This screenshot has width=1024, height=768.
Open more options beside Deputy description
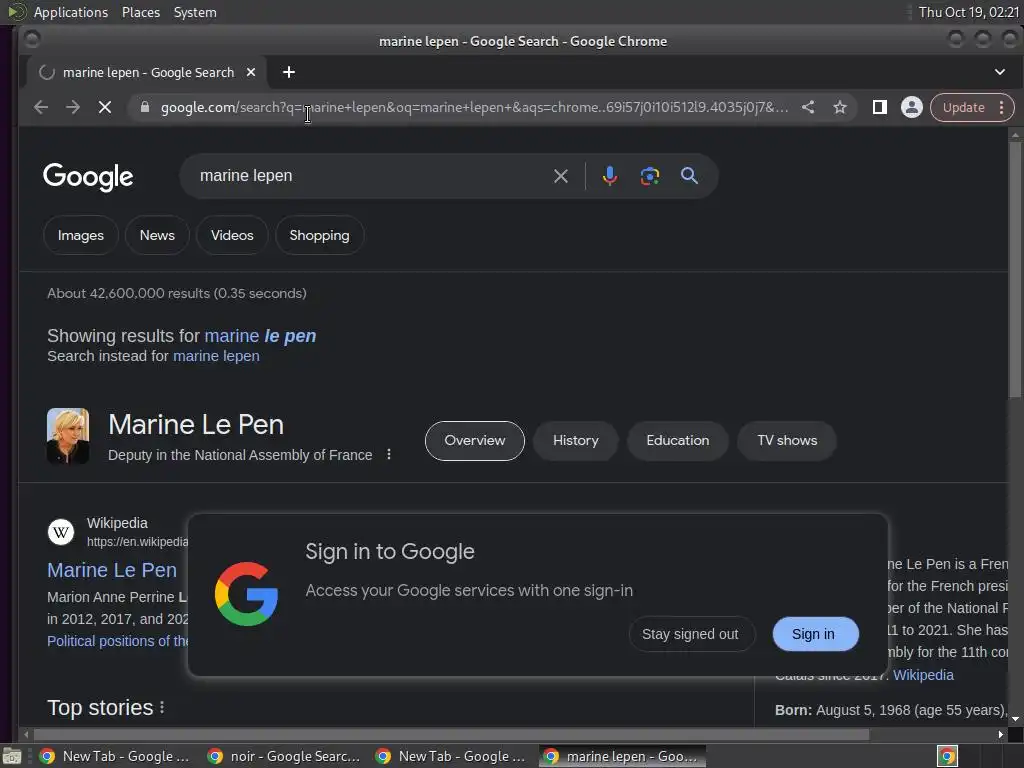click(389, 454)
